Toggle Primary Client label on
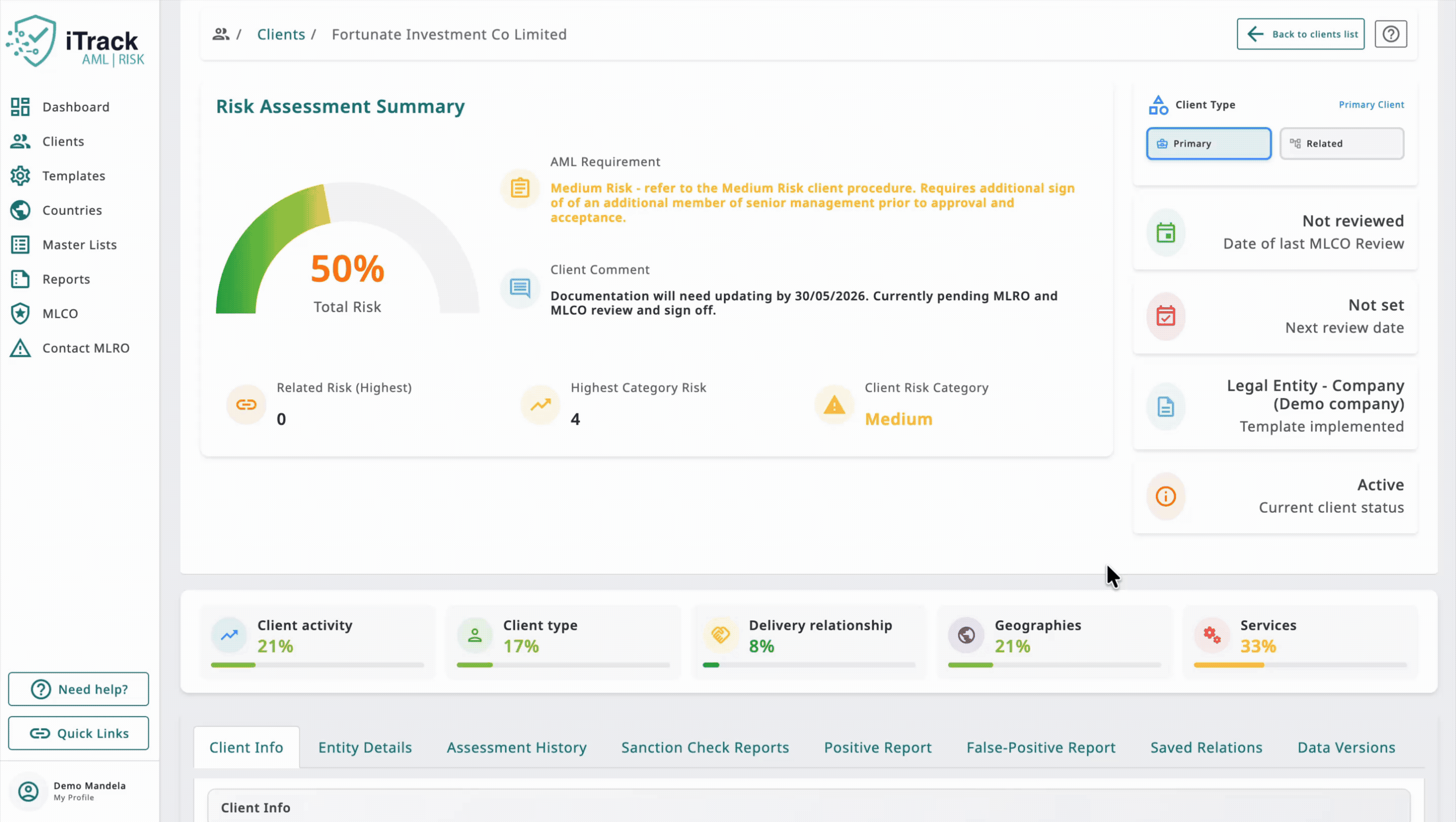This screenshot has height=822, width=1456. (1371, 104)
